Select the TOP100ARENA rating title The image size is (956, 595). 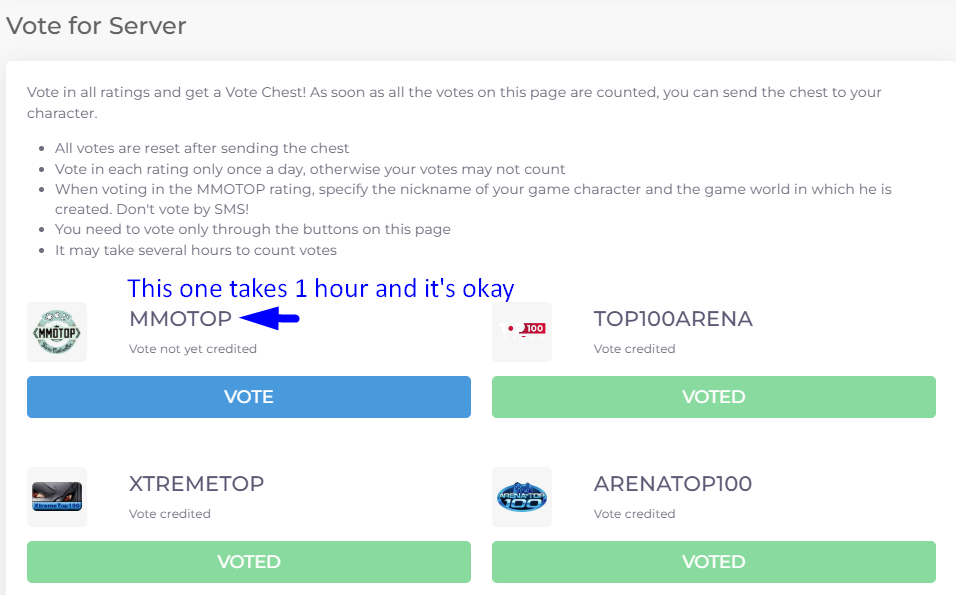(673, 319)
